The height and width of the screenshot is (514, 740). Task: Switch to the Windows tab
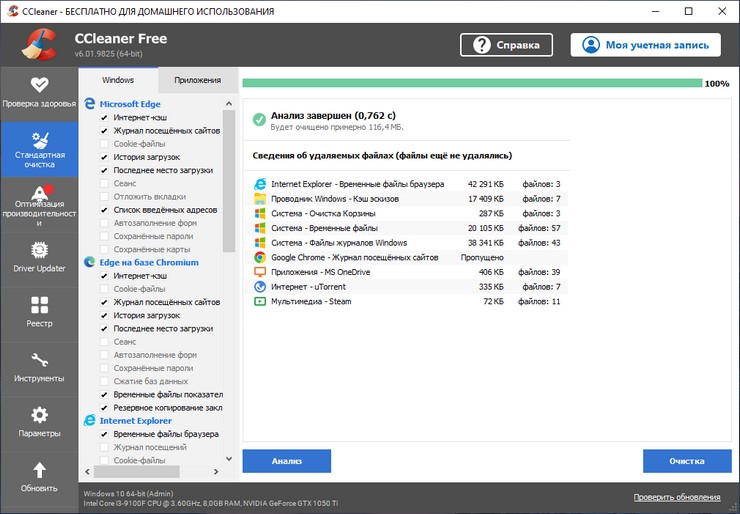(118, 80)
